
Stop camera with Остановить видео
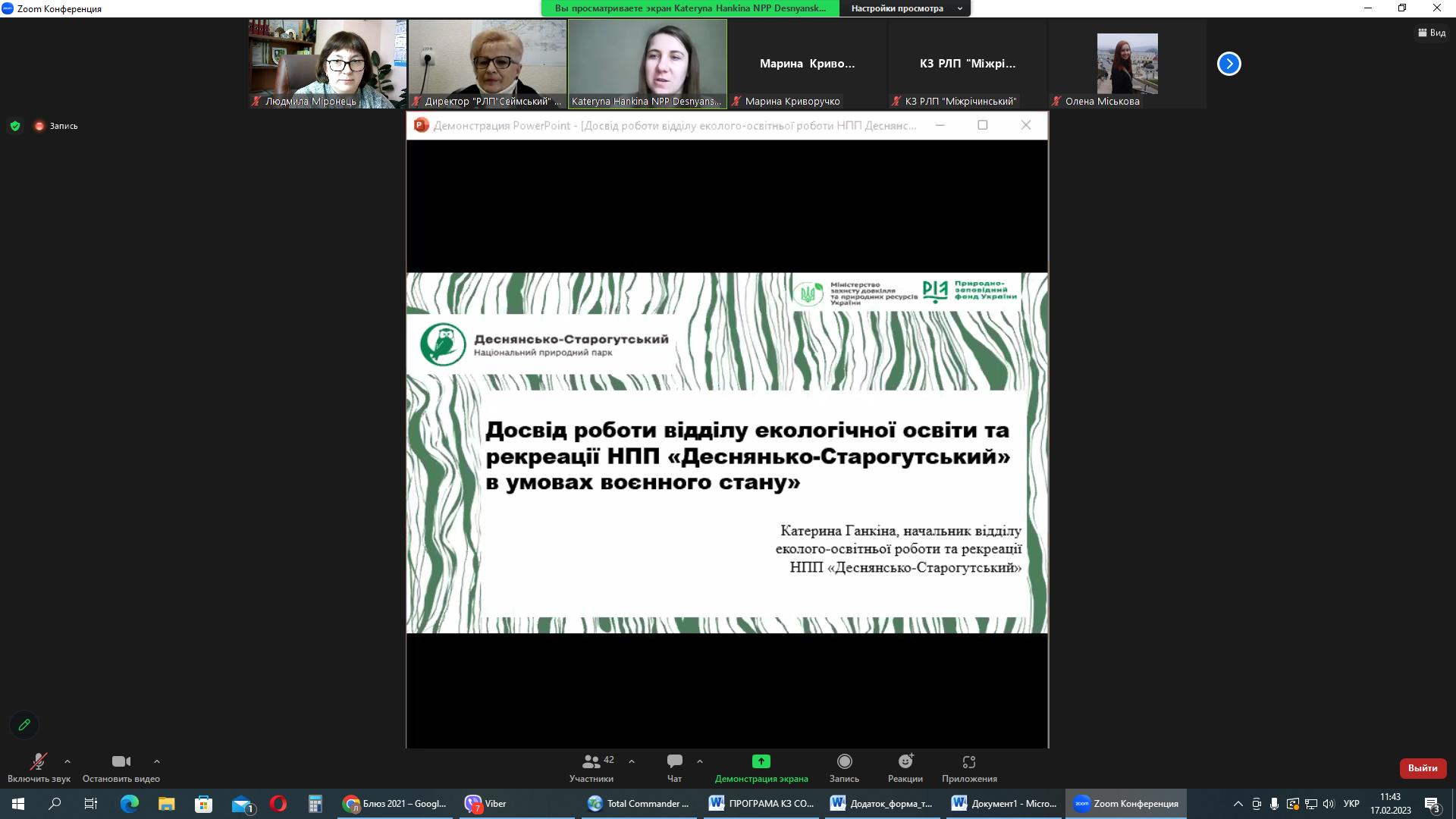click(121, 761)
